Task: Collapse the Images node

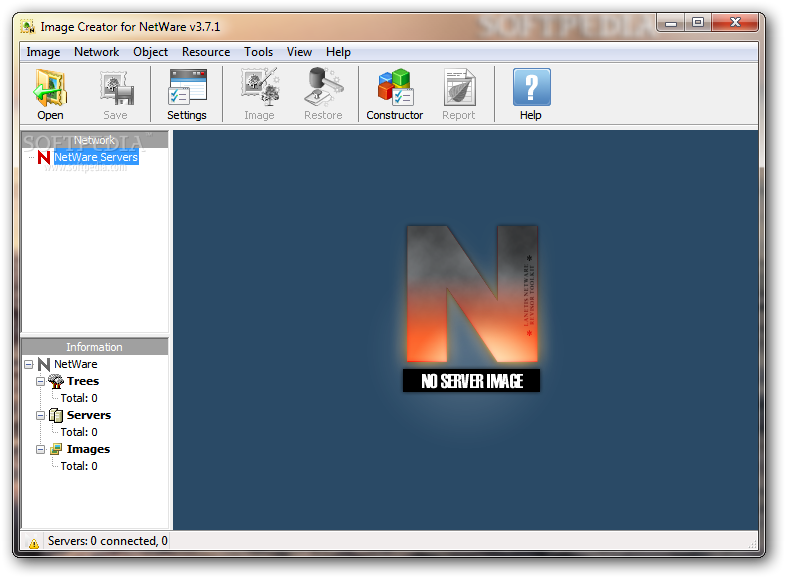Action: [x=41, y=450]
